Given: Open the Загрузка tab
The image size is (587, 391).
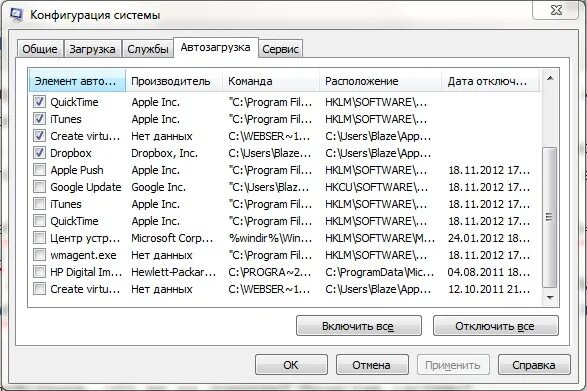Looking at the screenshot, I should tap(92, 49).
